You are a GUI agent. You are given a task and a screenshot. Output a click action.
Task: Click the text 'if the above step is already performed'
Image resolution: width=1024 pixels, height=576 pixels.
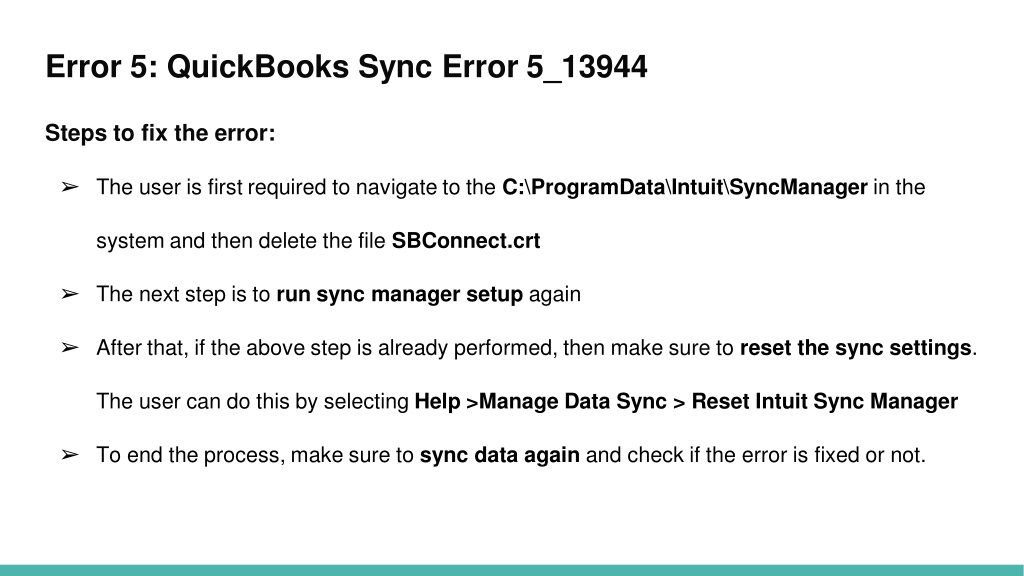(376, 348)
